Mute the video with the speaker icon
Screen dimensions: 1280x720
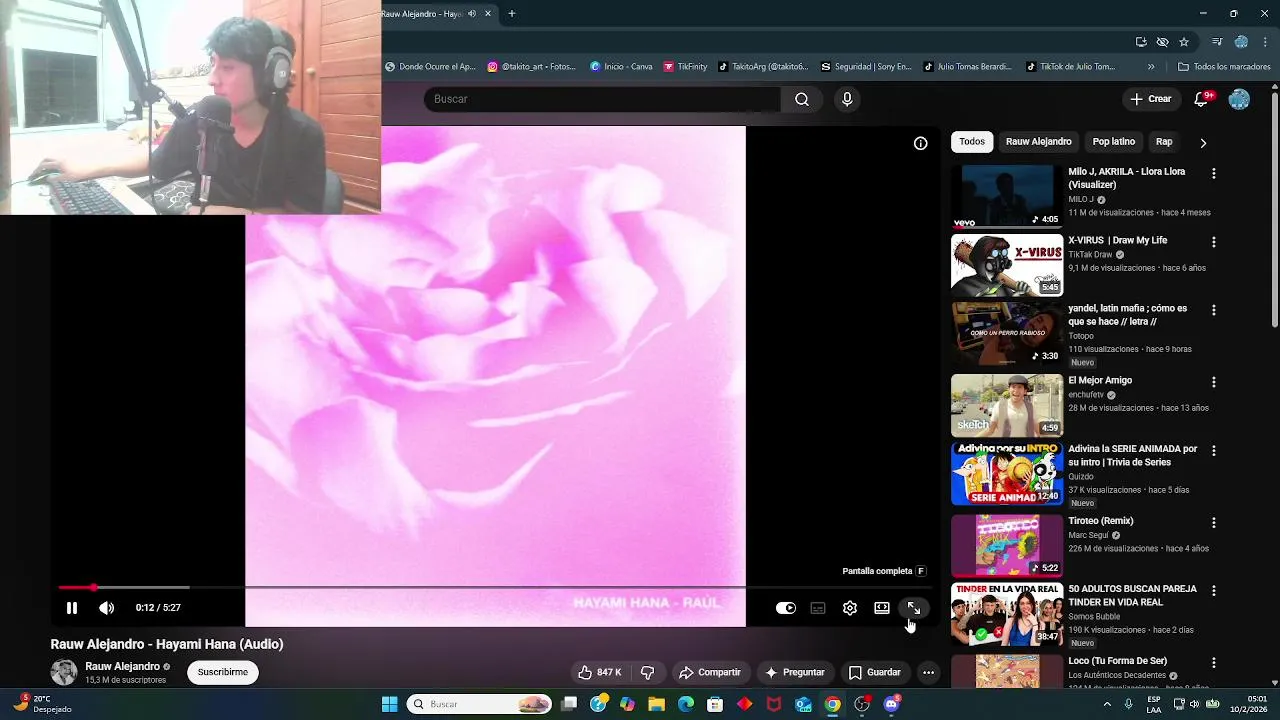coord(107,608)
